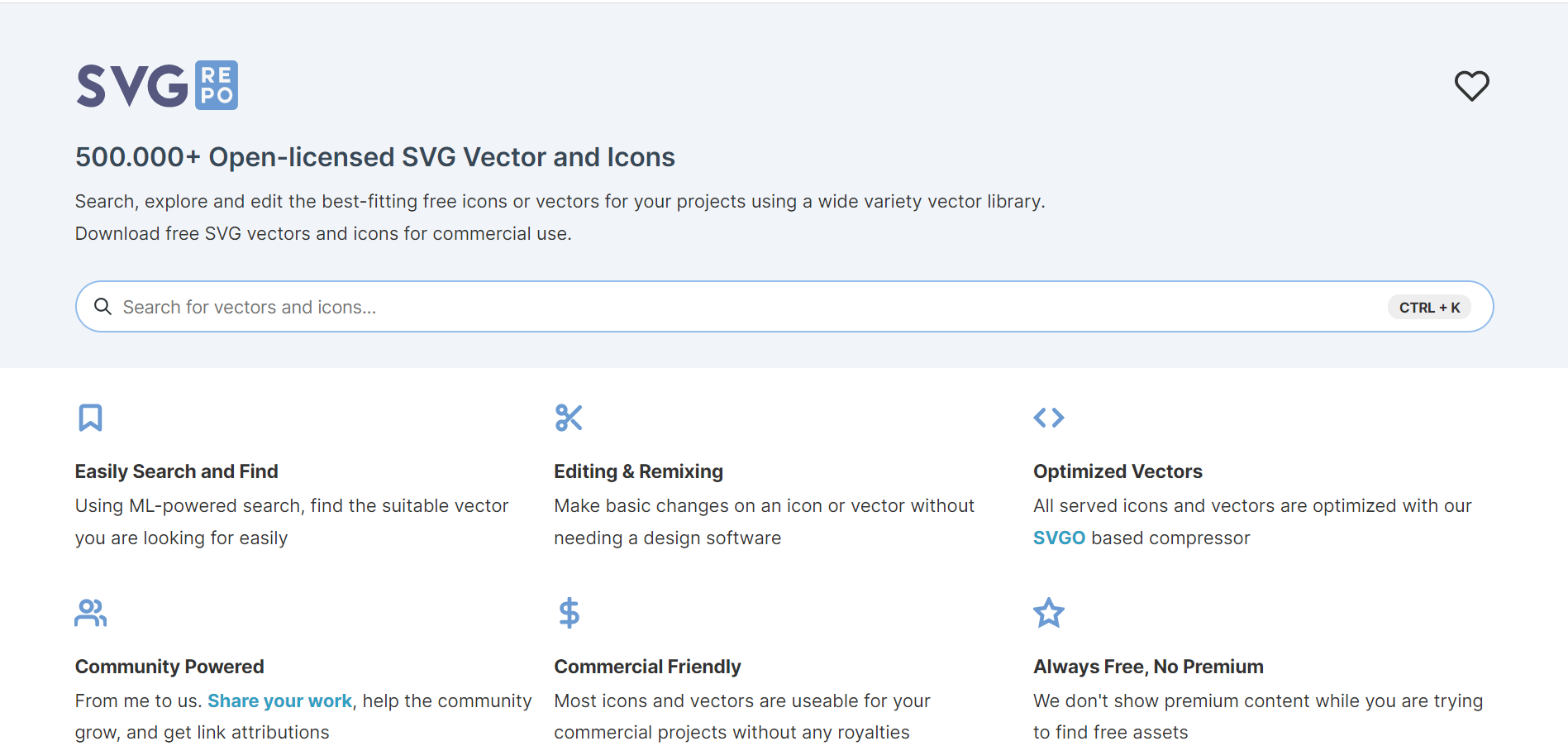Screen dimensions: 1568x746
Task: Click "We don't show premium content" text
Action: pos(1258,716)
